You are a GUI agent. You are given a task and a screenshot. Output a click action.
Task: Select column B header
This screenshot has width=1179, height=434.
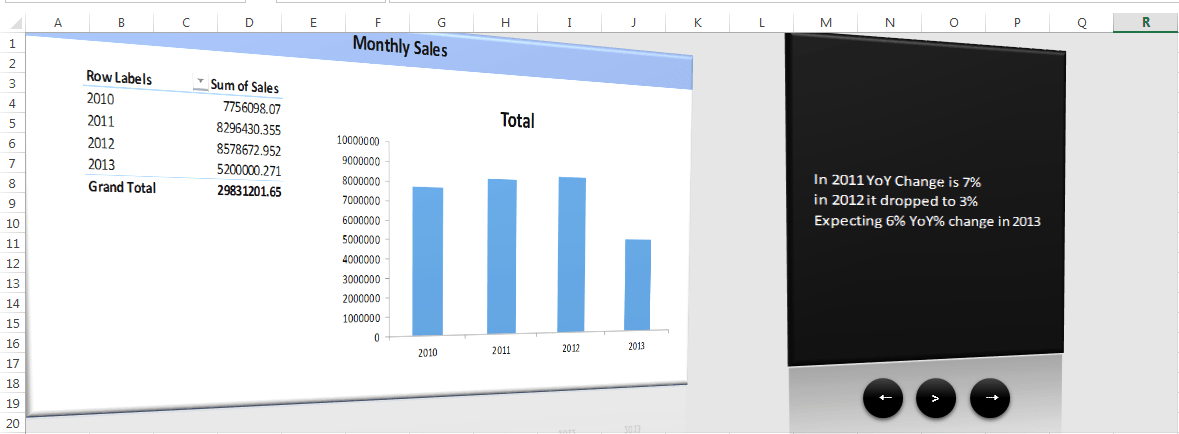121,23
